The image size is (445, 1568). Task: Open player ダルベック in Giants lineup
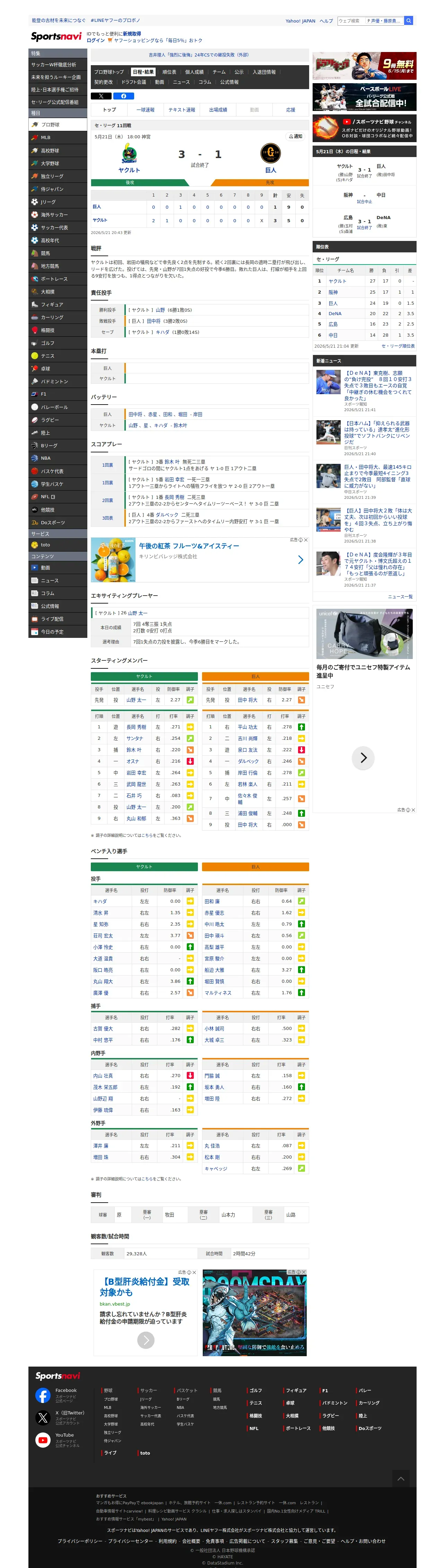(248, 761)
